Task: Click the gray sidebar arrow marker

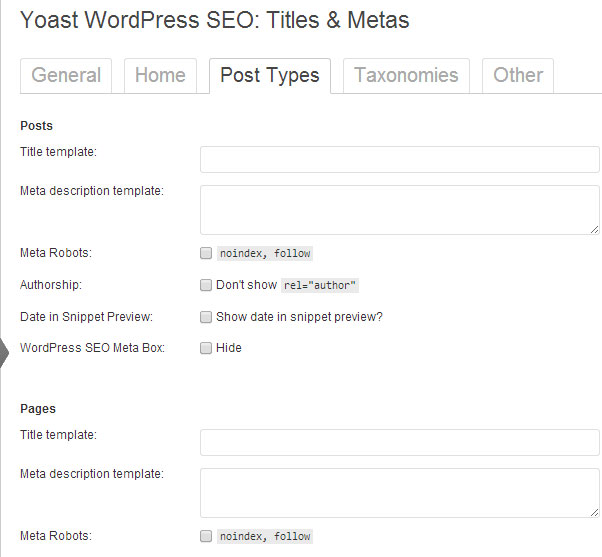Action: (4, 352)
